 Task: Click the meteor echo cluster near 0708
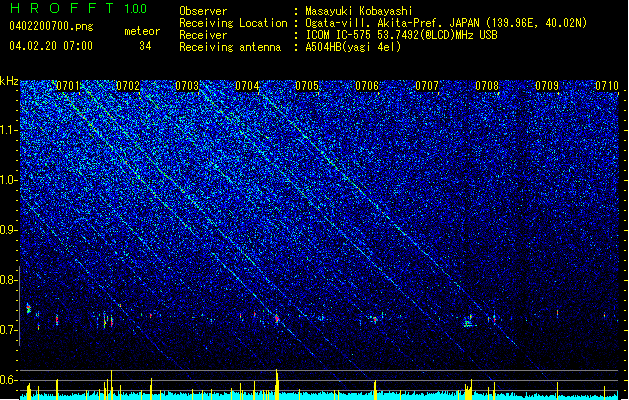[469, 321]
